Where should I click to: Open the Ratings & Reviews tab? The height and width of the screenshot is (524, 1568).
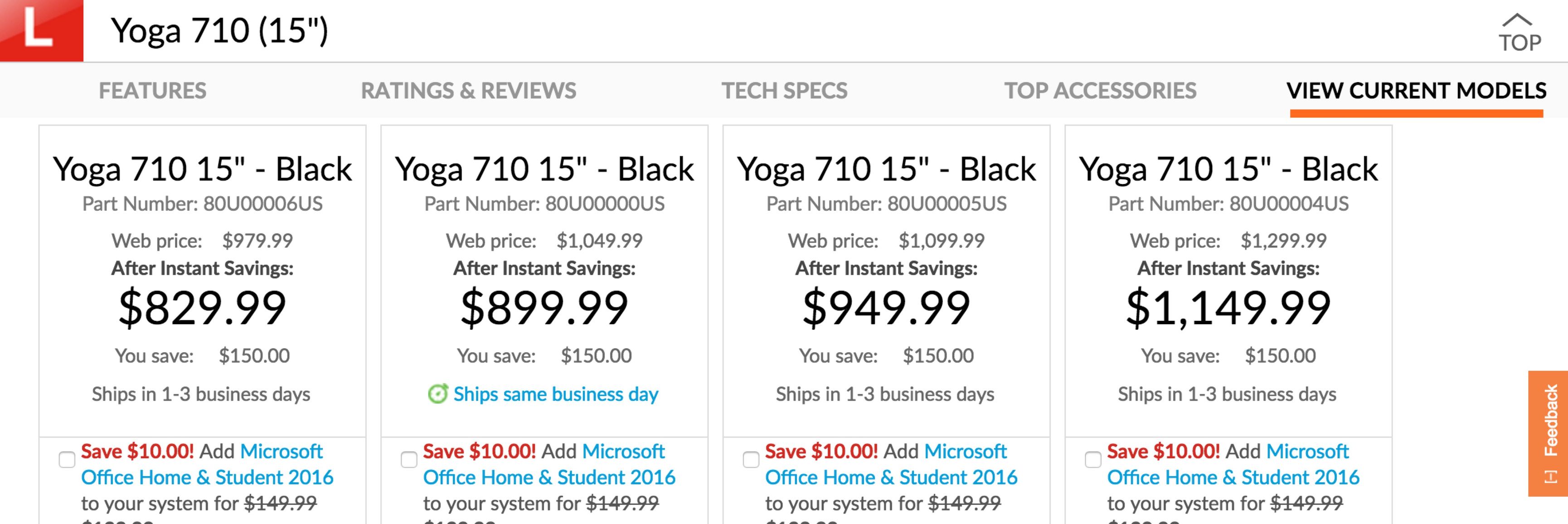coord(468,91)
